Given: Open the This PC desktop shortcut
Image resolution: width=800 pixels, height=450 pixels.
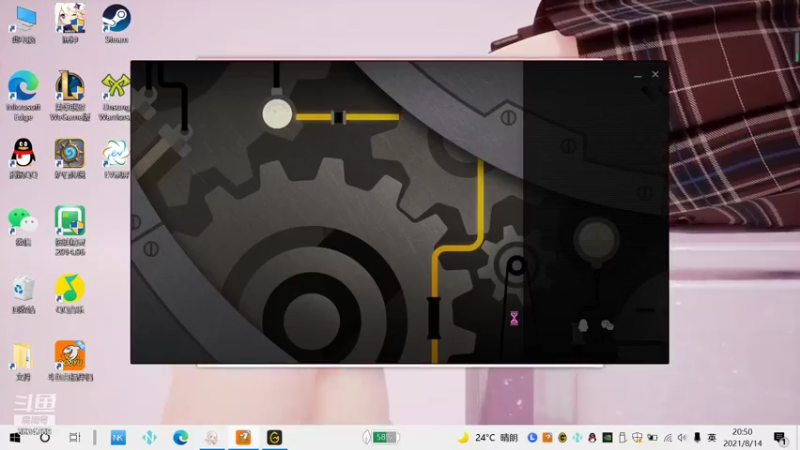Looking at the screenshot, I should pos(23,24).
